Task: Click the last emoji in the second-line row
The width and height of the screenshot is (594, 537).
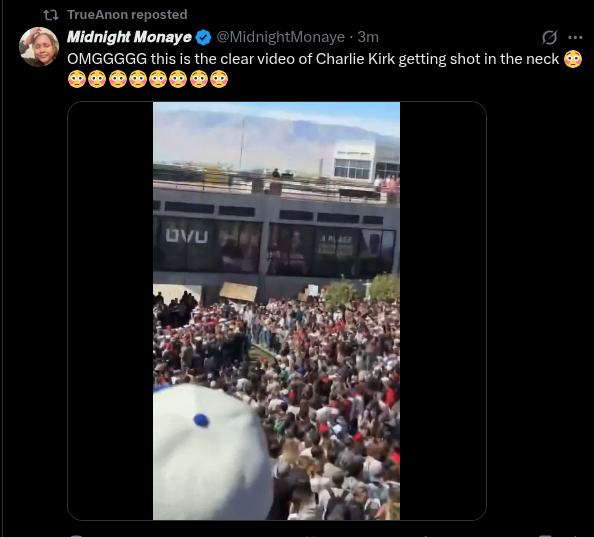Action: coord(219,79)
